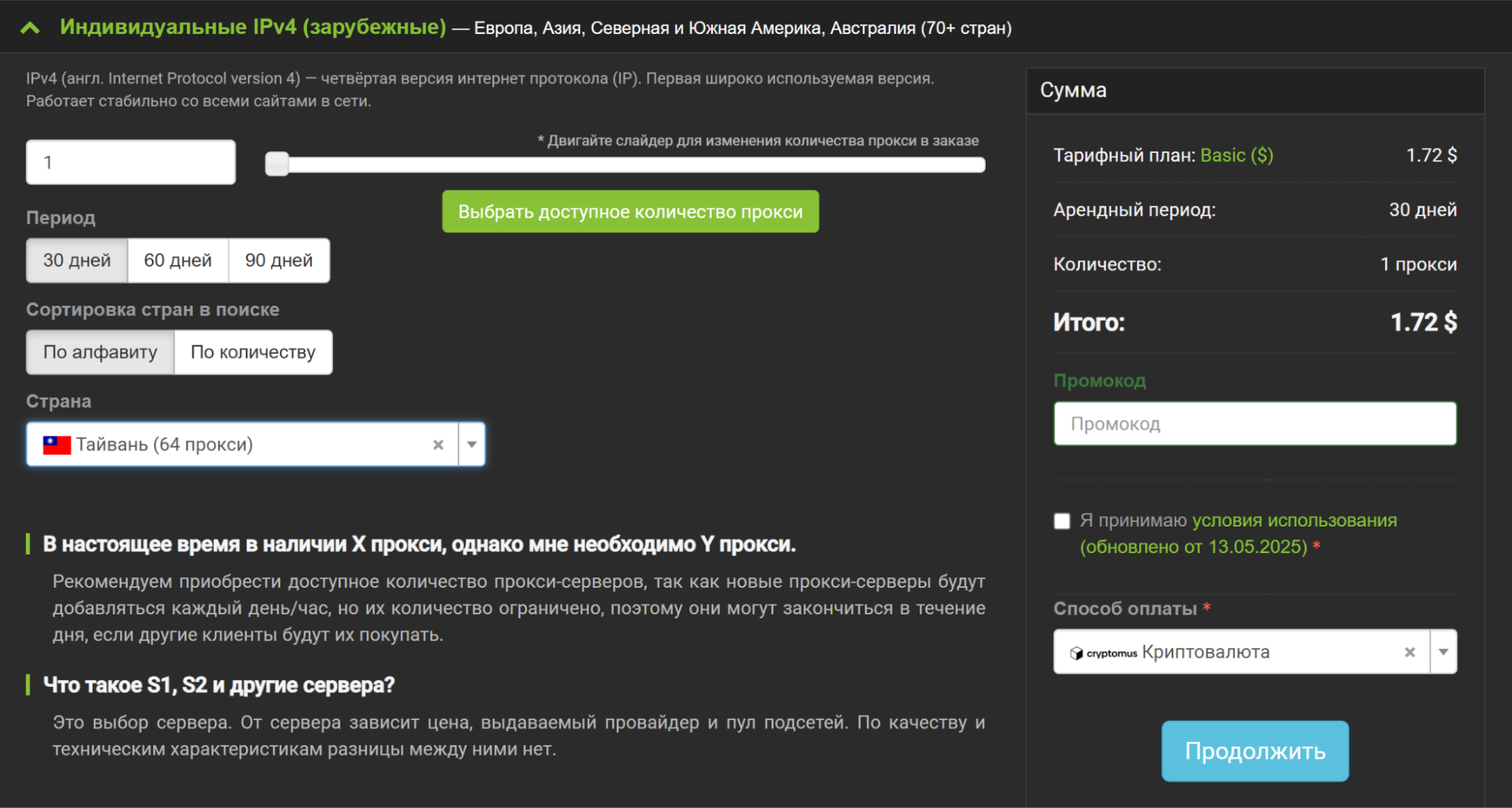Viewport: 1512px width, 808px height.
Task: Click the Выбрать доступное количество прокси button
Action: coord(630,211)
